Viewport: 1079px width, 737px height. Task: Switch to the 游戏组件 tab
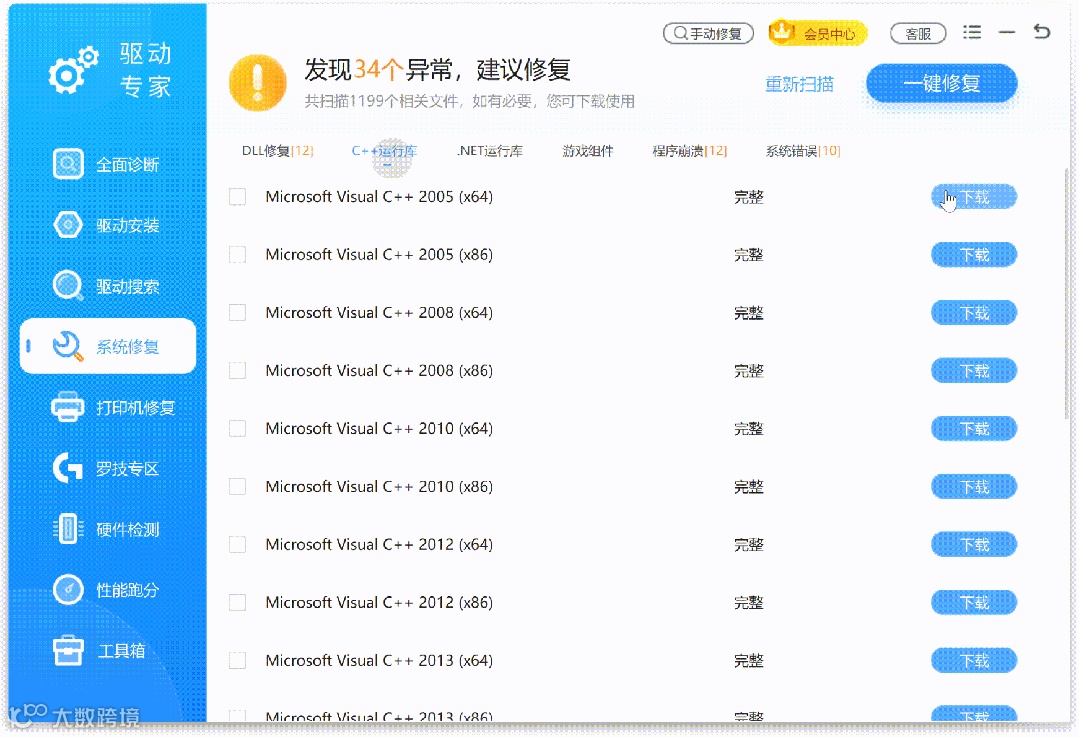click(588, 151)
